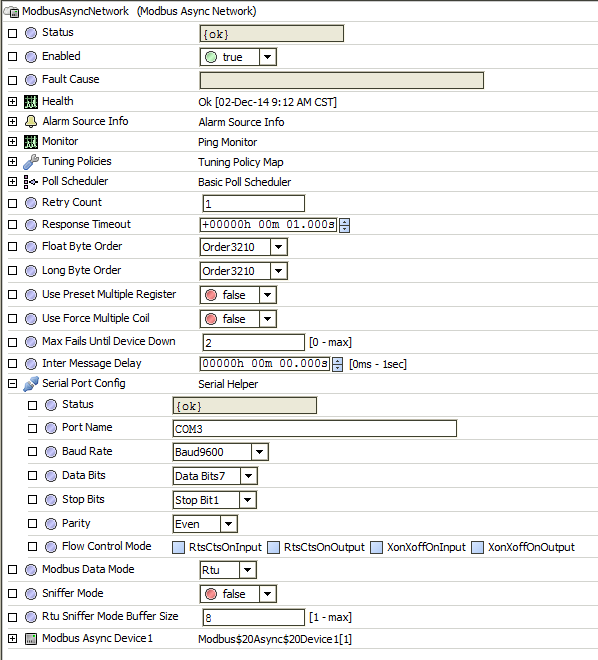This screenshot has height=660, width=598.
Task: Click the Modbus Data Mode property icon
Action: pos(31,570)
